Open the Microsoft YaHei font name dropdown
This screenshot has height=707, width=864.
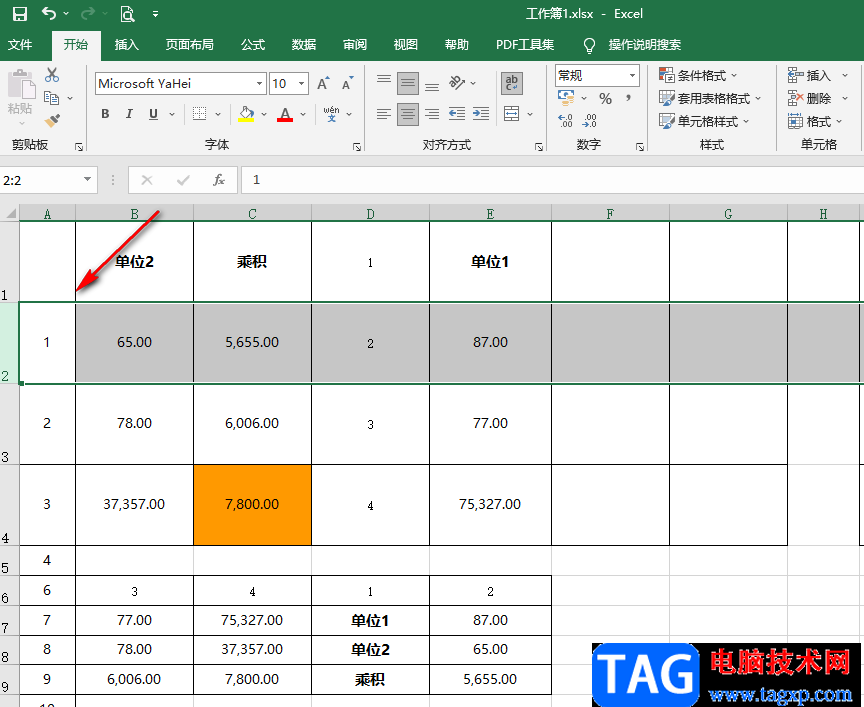pos(260,84)
